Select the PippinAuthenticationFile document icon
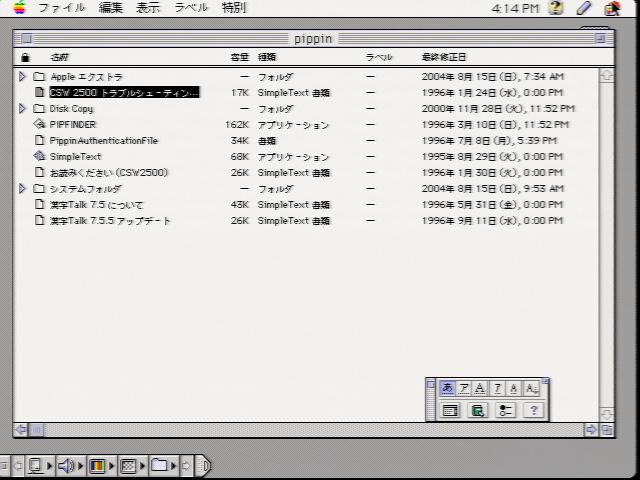This screenshot has height=480, width=640. pos(39,140)
